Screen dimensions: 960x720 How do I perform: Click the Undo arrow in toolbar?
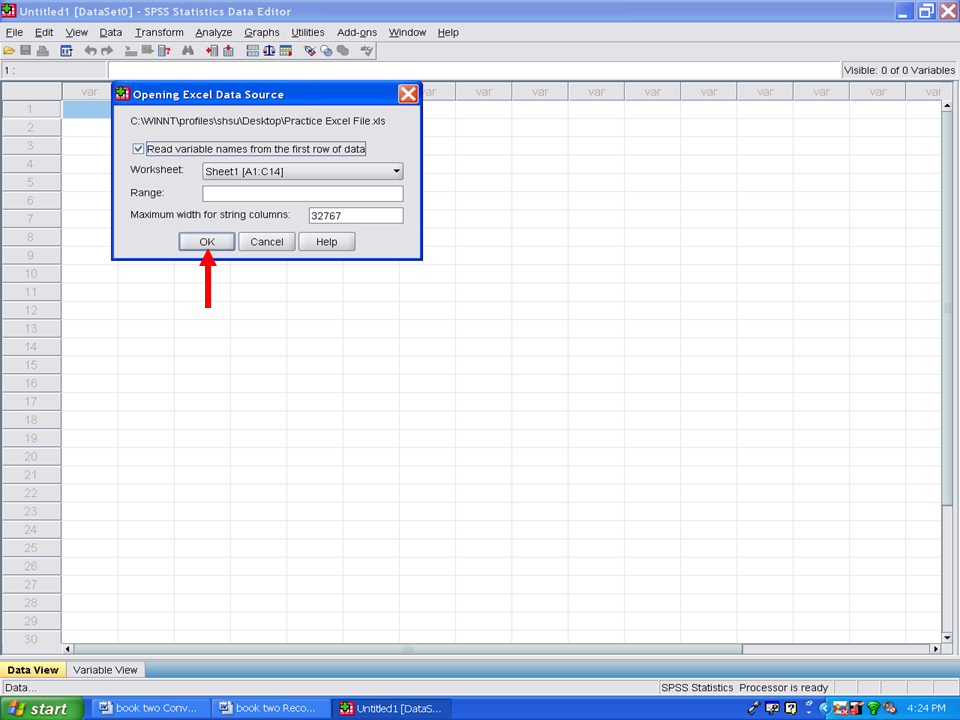tap(90, 50)
